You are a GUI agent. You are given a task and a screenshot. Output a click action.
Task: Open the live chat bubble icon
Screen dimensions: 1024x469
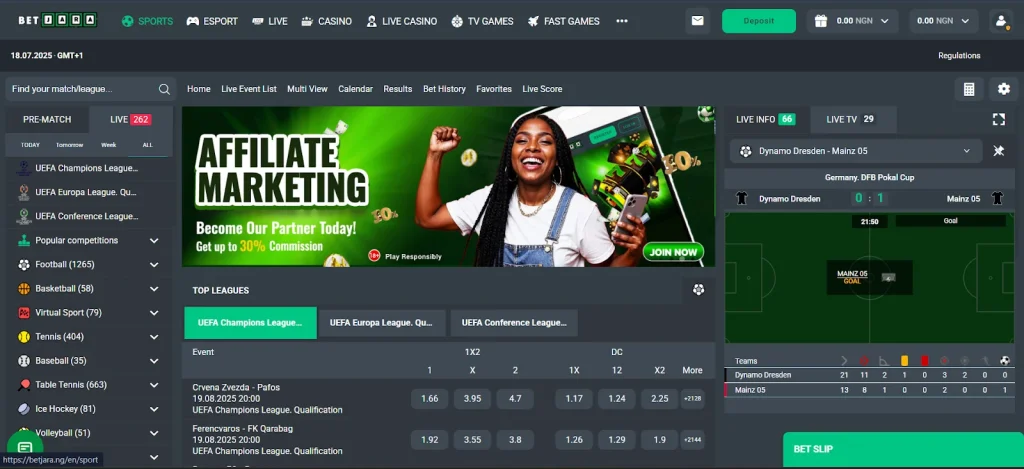click(x=25, y=448)
